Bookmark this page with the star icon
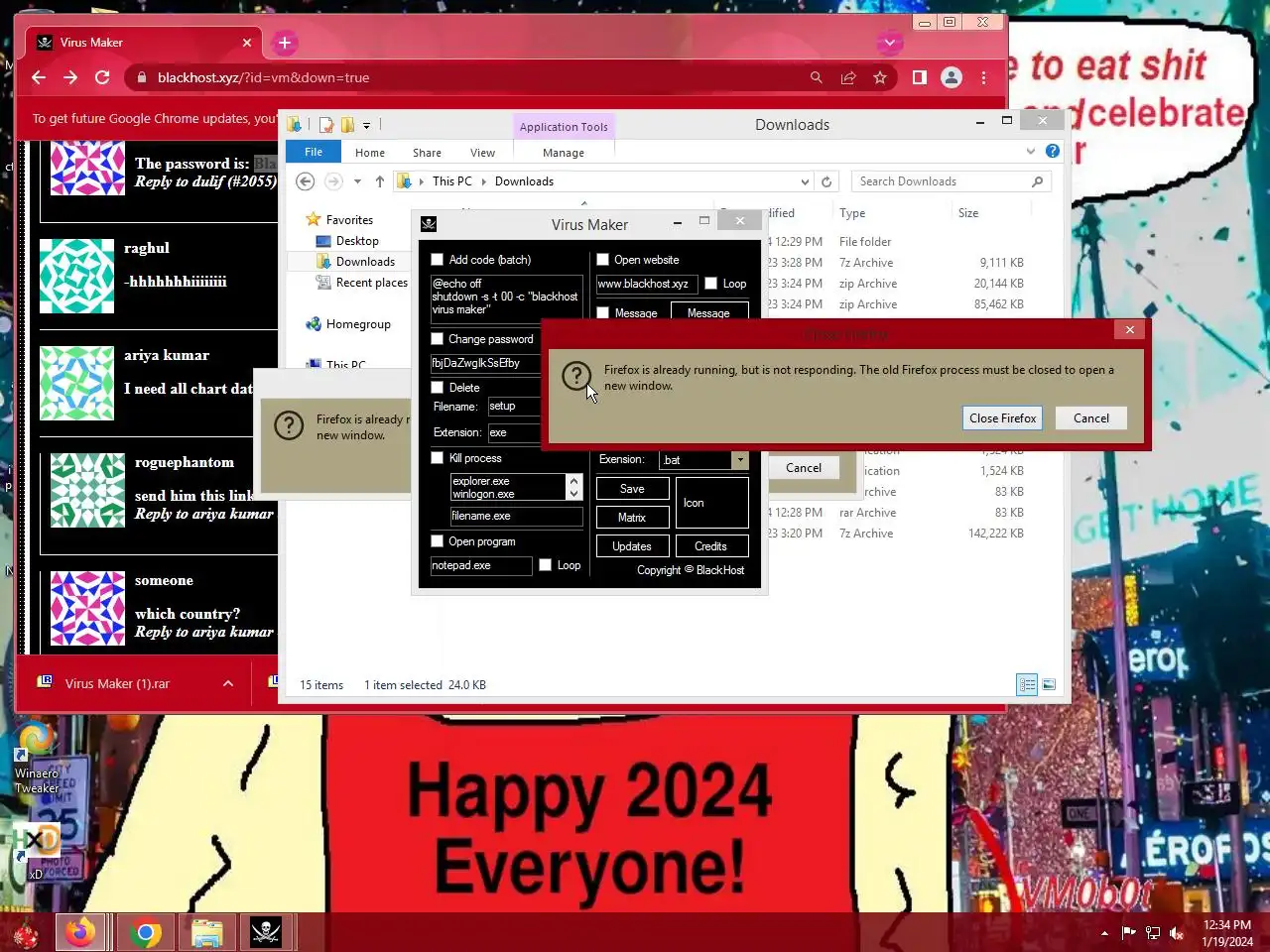 (880, 77)
